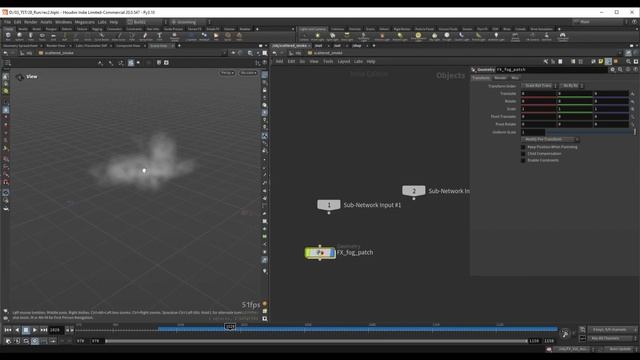This screenshot has height=360, width=640.
Task: Select the Spray Paint shelf tool
Action: [x=146, y=36]
